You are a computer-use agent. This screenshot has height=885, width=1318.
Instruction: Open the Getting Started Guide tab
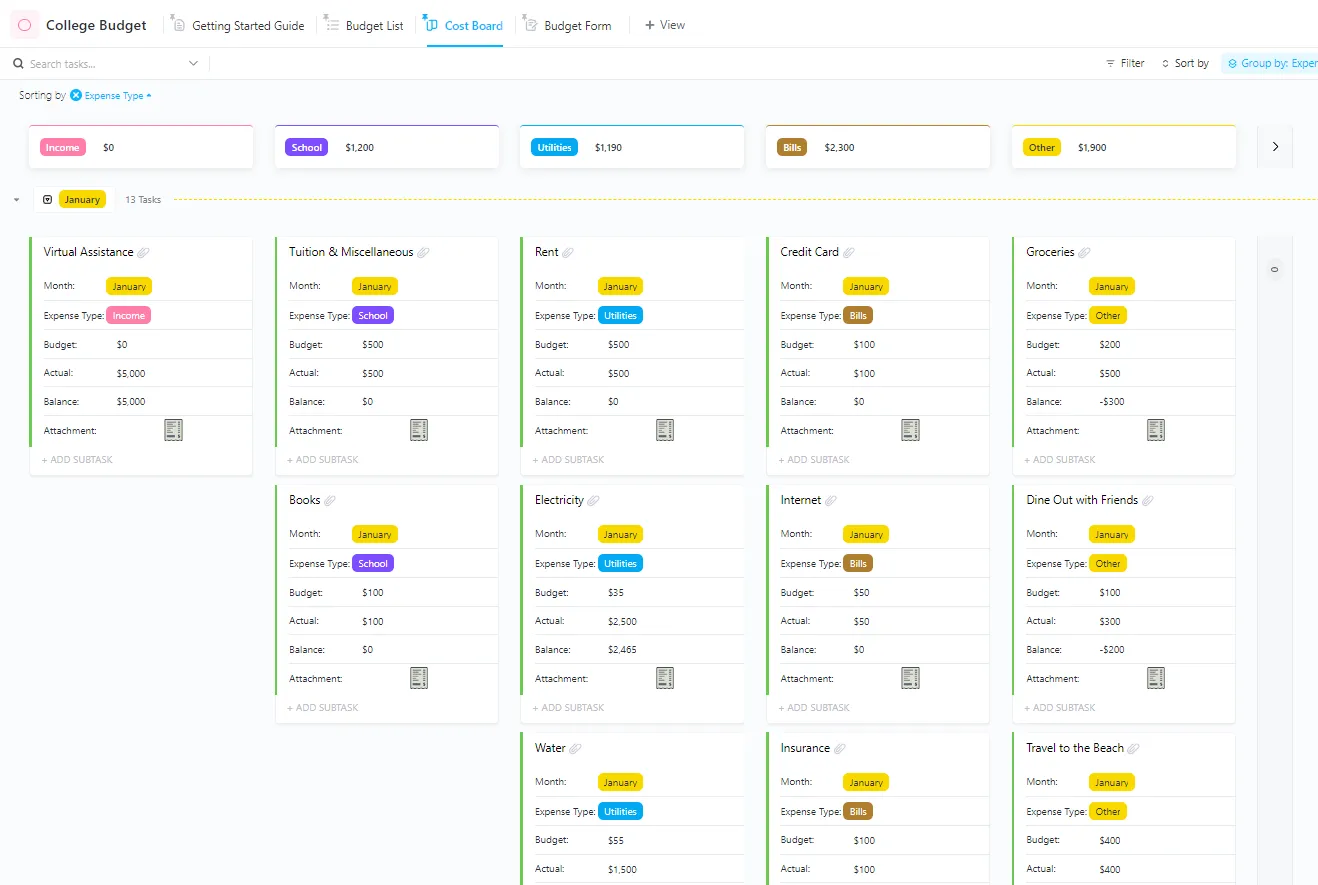[238, 25]
